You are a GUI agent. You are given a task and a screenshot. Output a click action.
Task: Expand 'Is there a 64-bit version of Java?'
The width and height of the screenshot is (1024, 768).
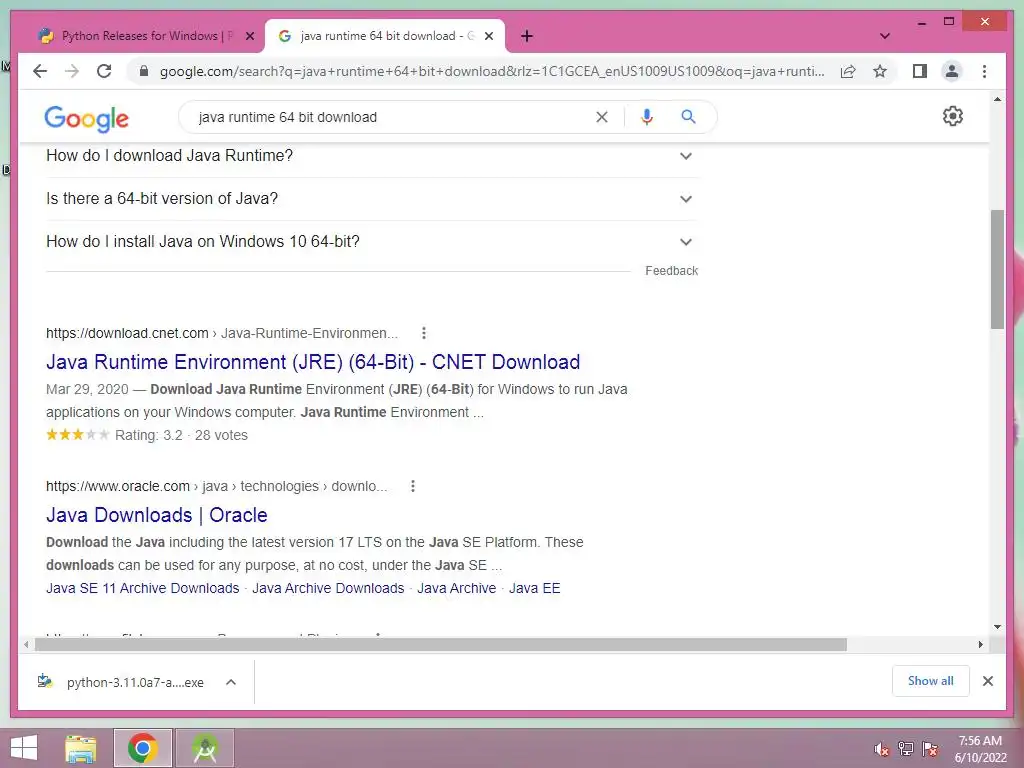[x=372, y=199]
